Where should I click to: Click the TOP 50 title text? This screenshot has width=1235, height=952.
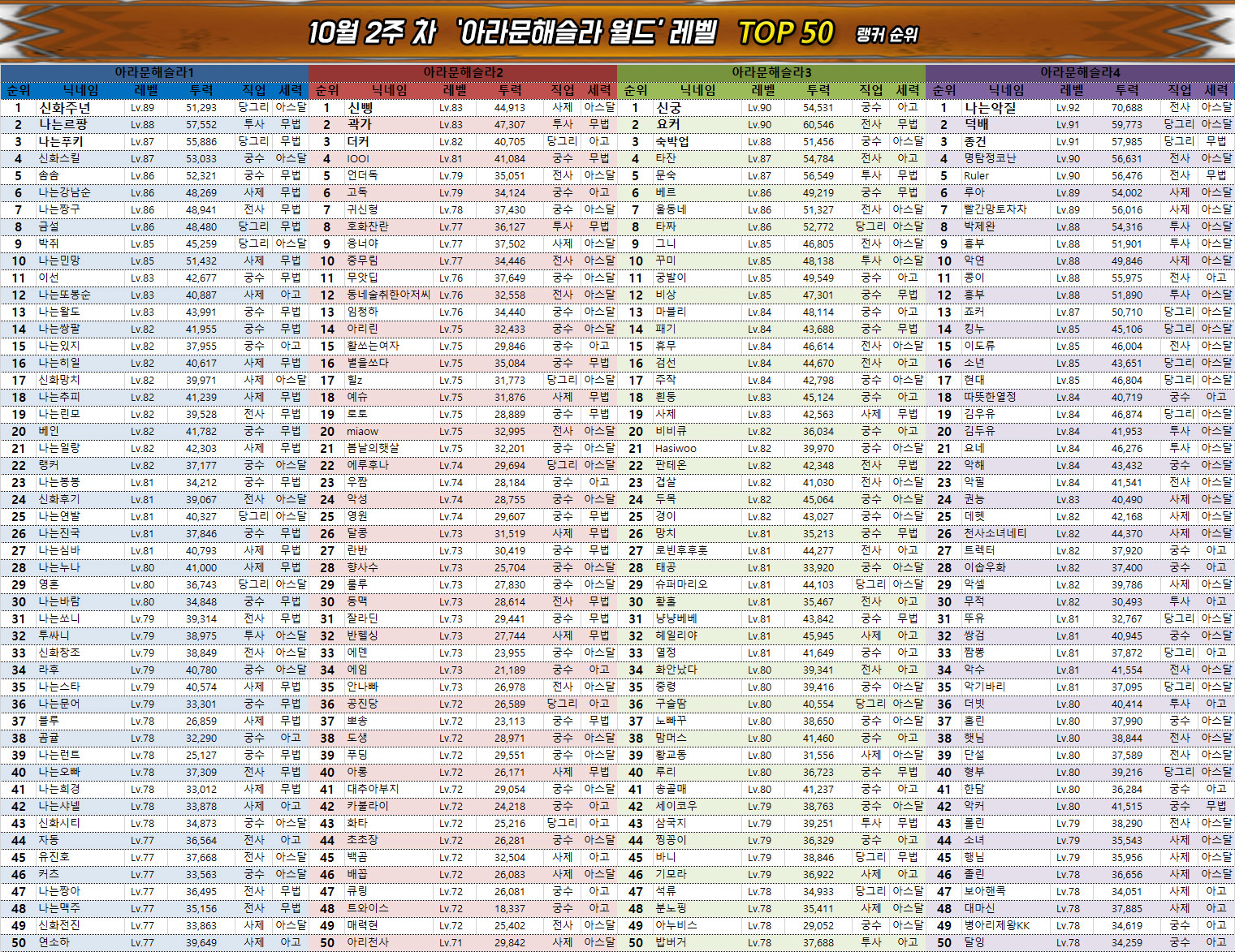click(785, 33)
